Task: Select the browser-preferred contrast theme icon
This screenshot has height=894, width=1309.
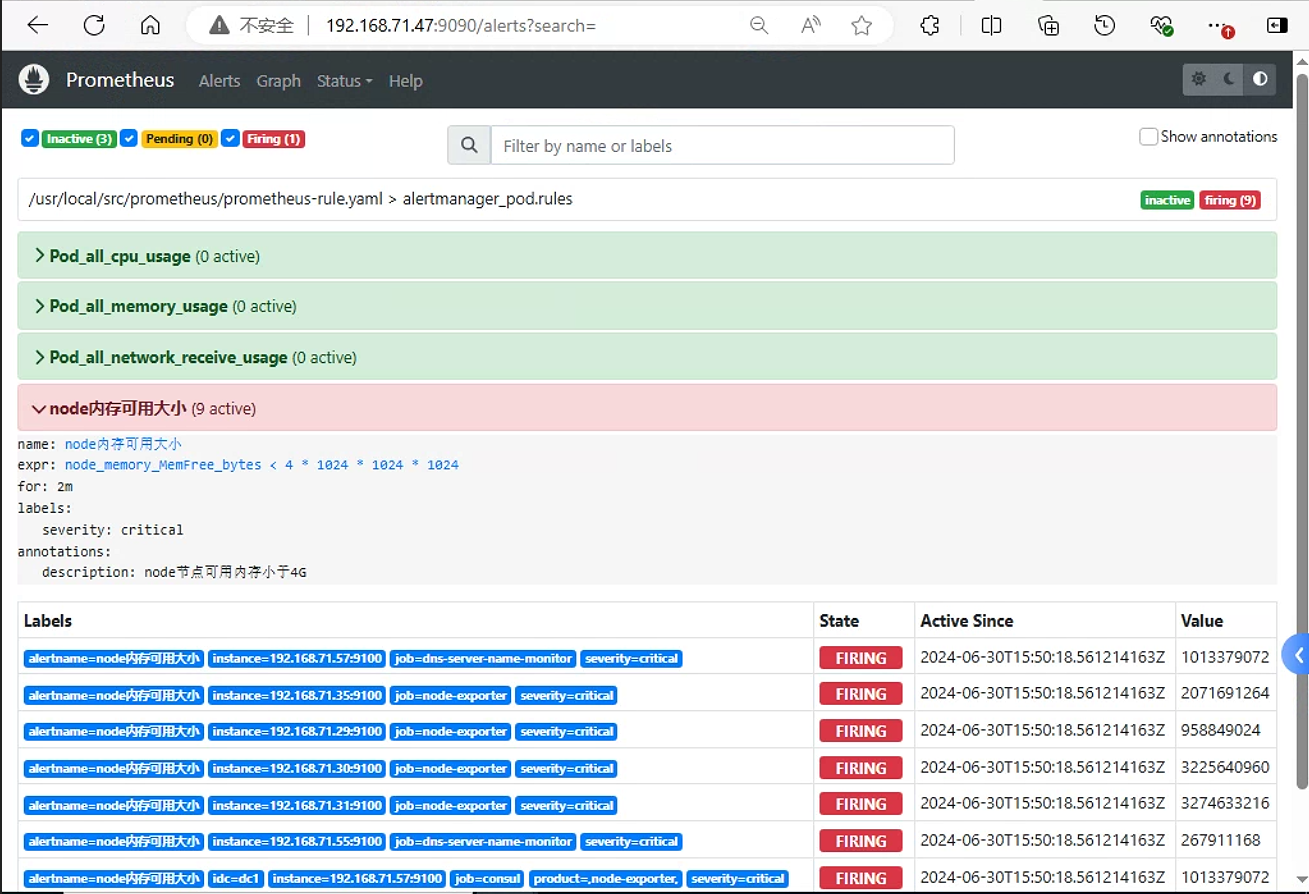Action: pyautogui.click(x=1260, y=79)
